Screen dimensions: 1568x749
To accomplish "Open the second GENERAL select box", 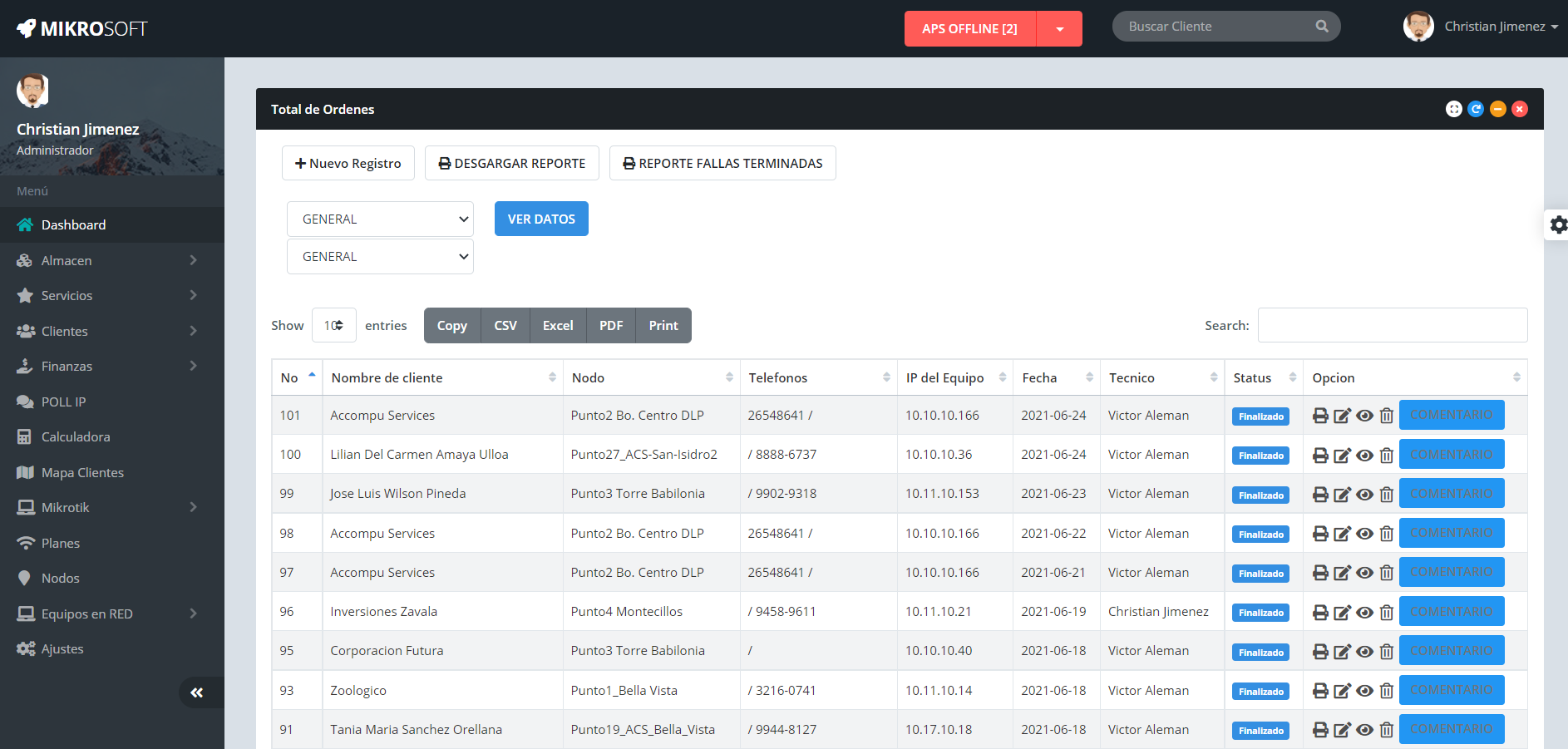I will pos(380,257).
